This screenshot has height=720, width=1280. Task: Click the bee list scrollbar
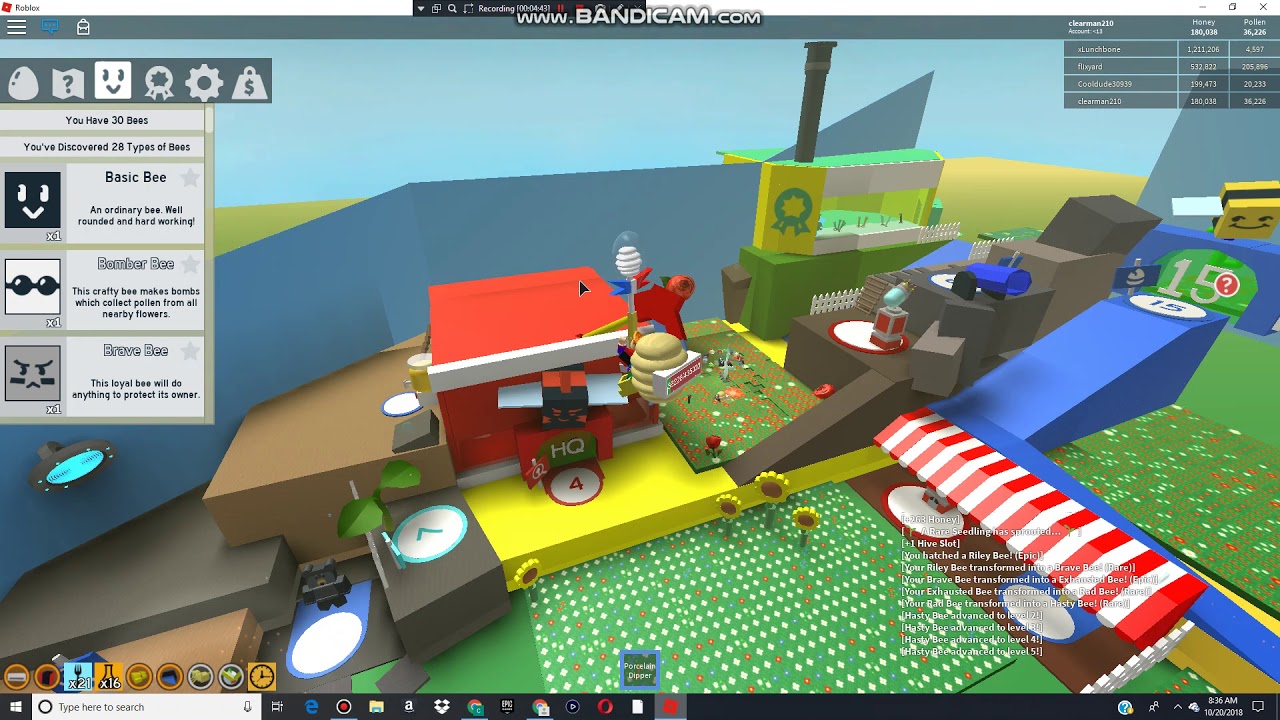(209, 120)
